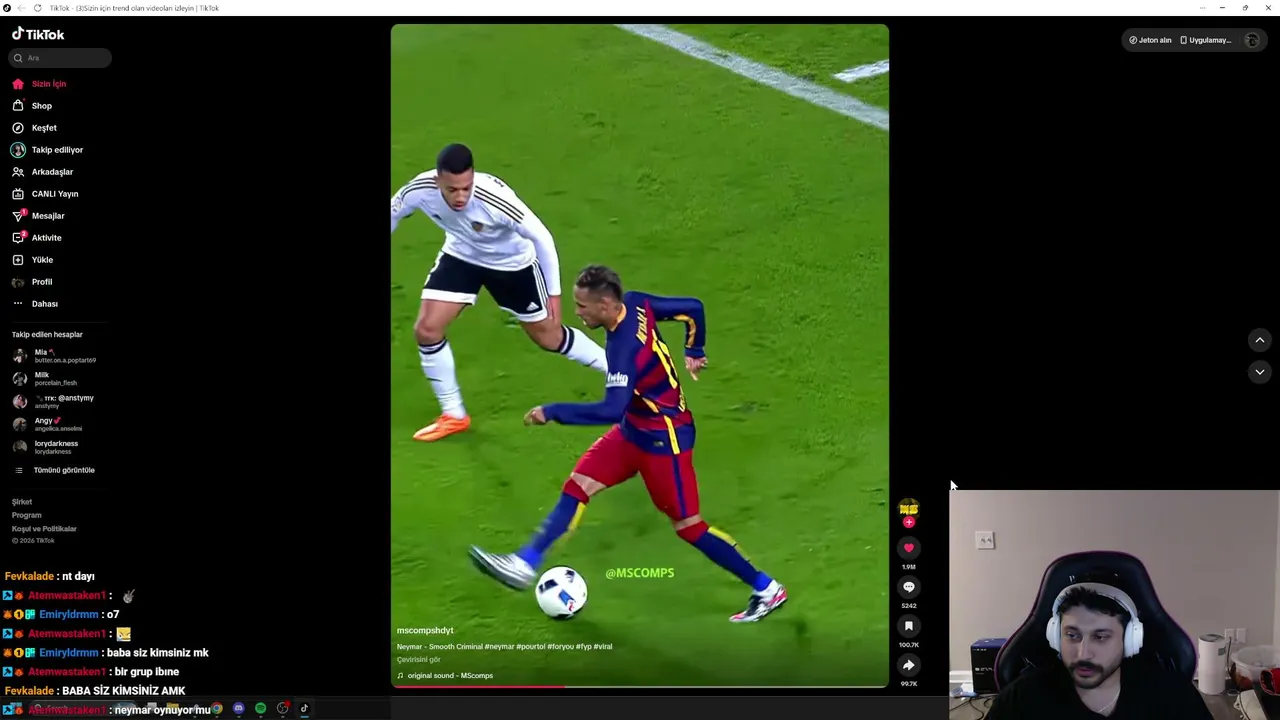Share the video with the arrow icon
This screenshot has width=1280, height=720.
pos(909,665)
